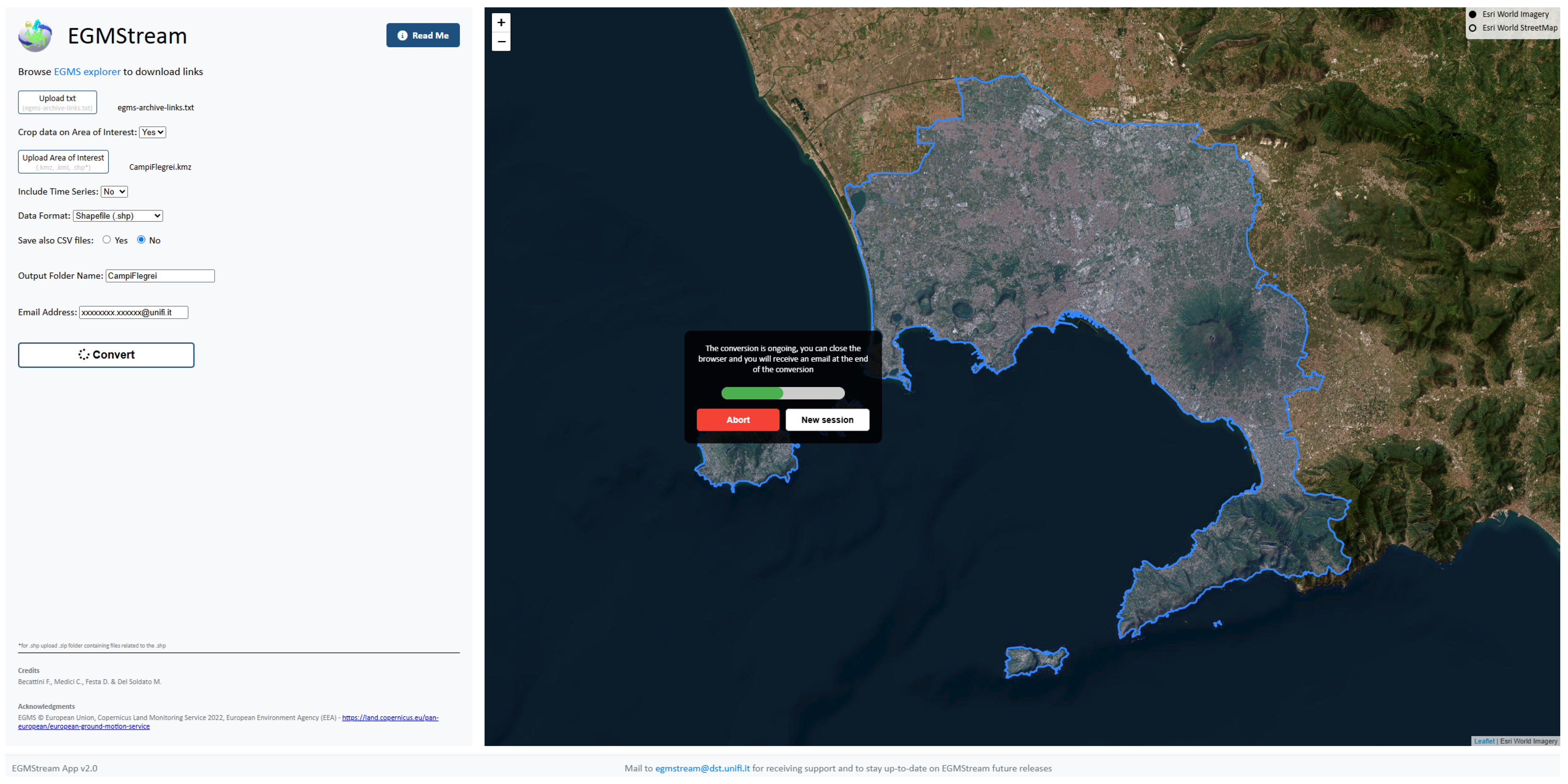
Task: Select No for saving CSV files
Action: (x=141, y=240)
